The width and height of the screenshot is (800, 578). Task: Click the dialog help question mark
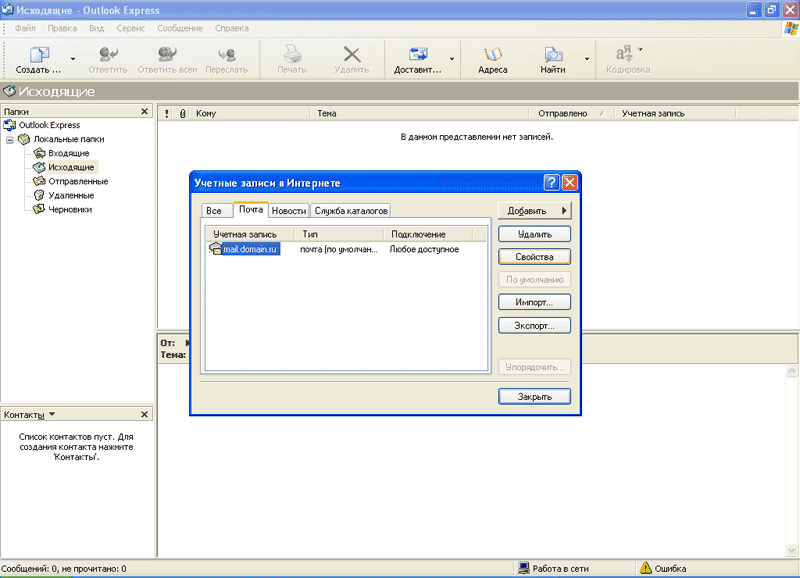551,182
